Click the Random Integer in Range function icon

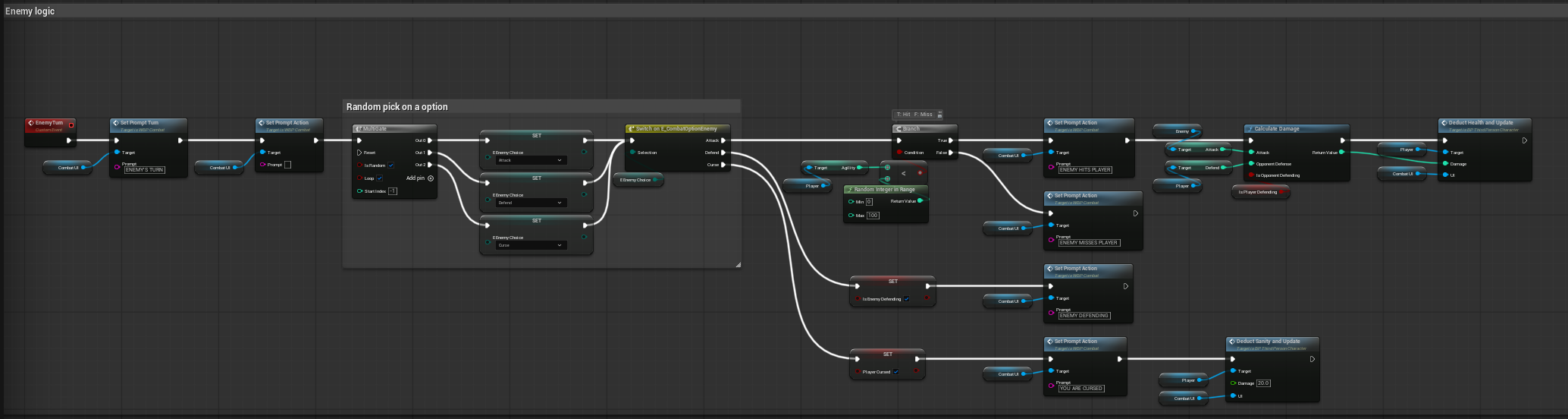click(850, 190)
